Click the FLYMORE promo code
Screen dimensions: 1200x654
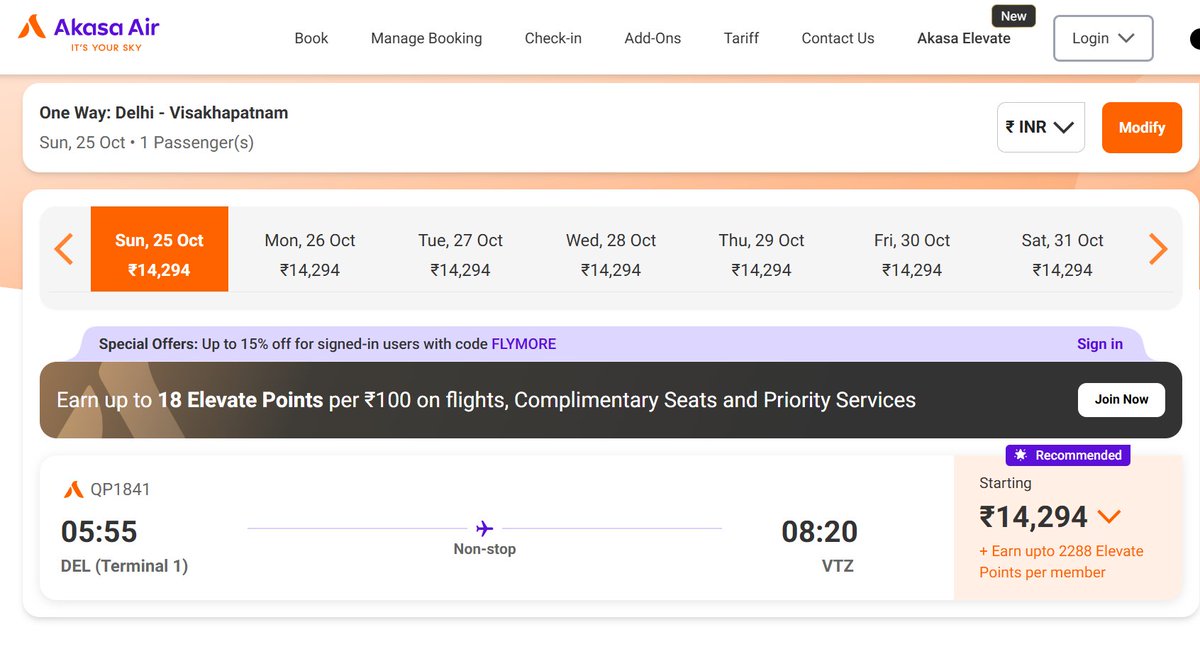(523, 344)
